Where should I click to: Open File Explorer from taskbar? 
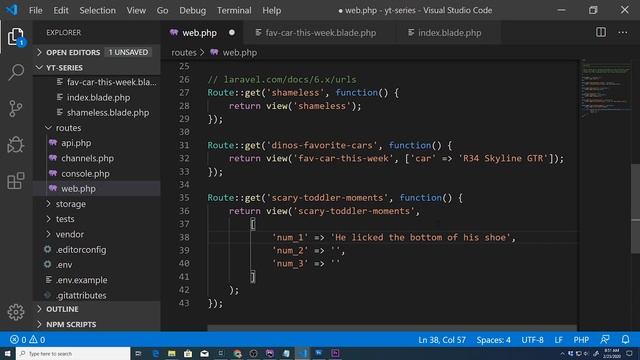click(171, 353)
